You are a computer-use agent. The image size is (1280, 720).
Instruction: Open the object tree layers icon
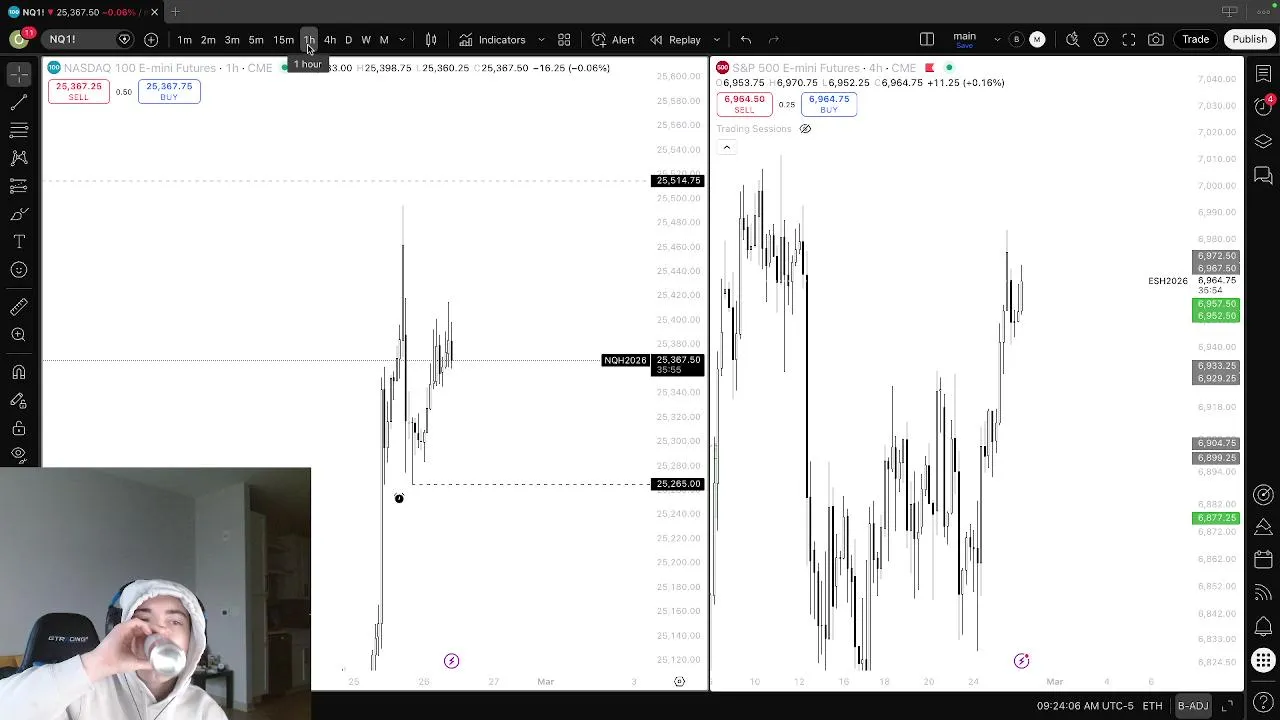(1263, 142)
